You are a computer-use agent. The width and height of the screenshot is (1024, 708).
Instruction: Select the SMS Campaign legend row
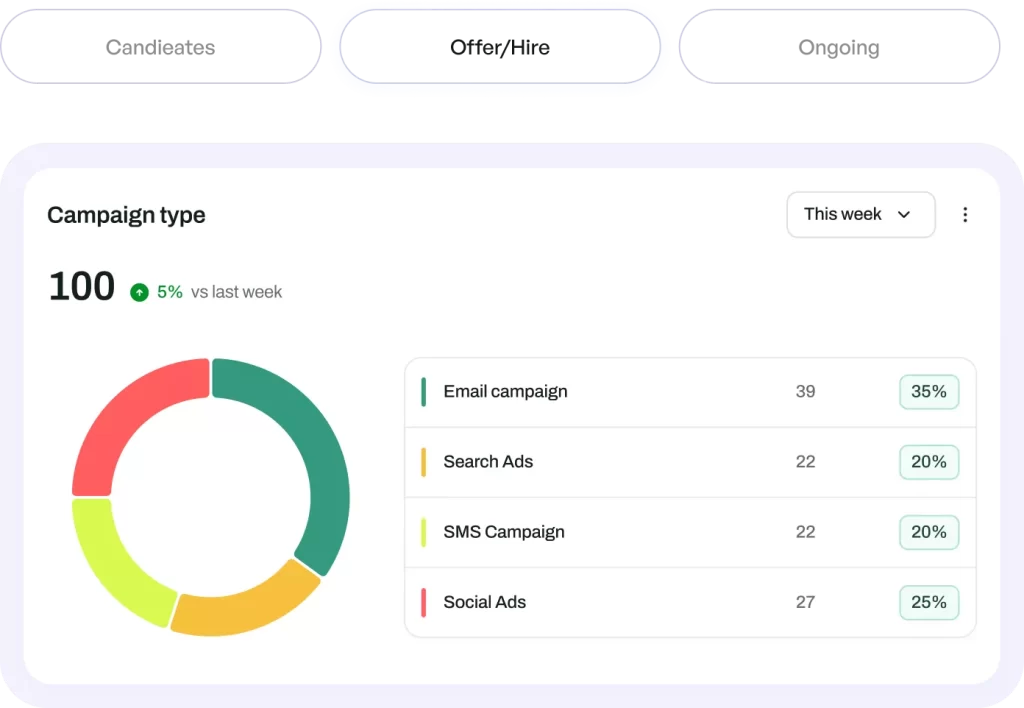click(x=690, y=532)
